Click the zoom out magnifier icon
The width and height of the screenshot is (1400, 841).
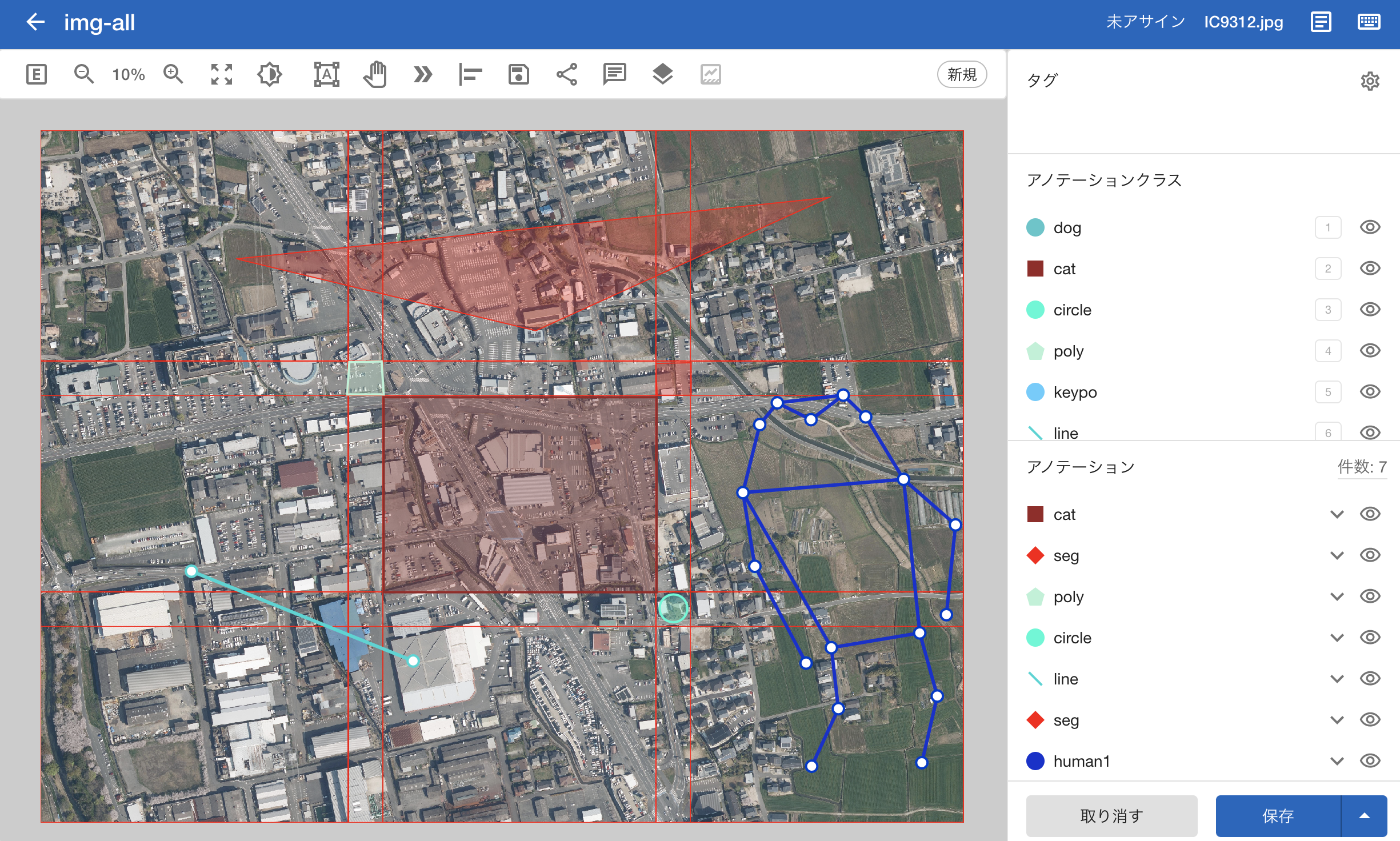click(83, 74)
